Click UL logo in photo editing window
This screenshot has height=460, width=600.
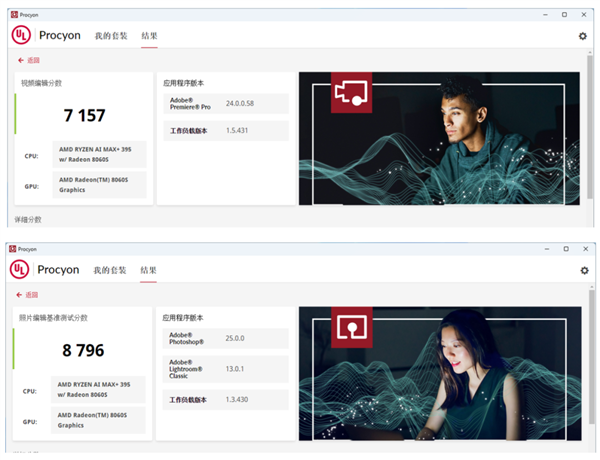[x=21, y=270]
